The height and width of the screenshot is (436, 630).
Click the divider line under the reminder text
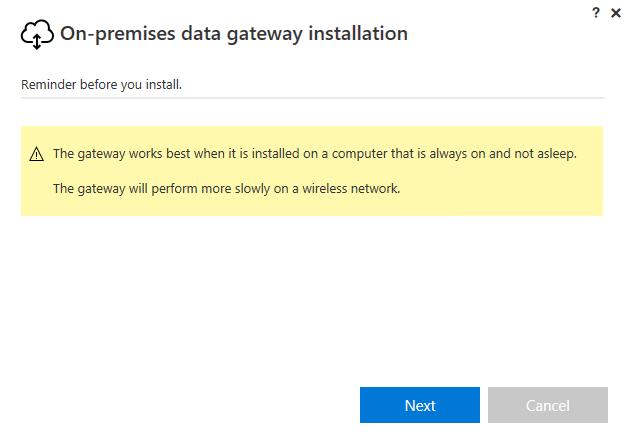pyautogui.click(x=313, y=98)
